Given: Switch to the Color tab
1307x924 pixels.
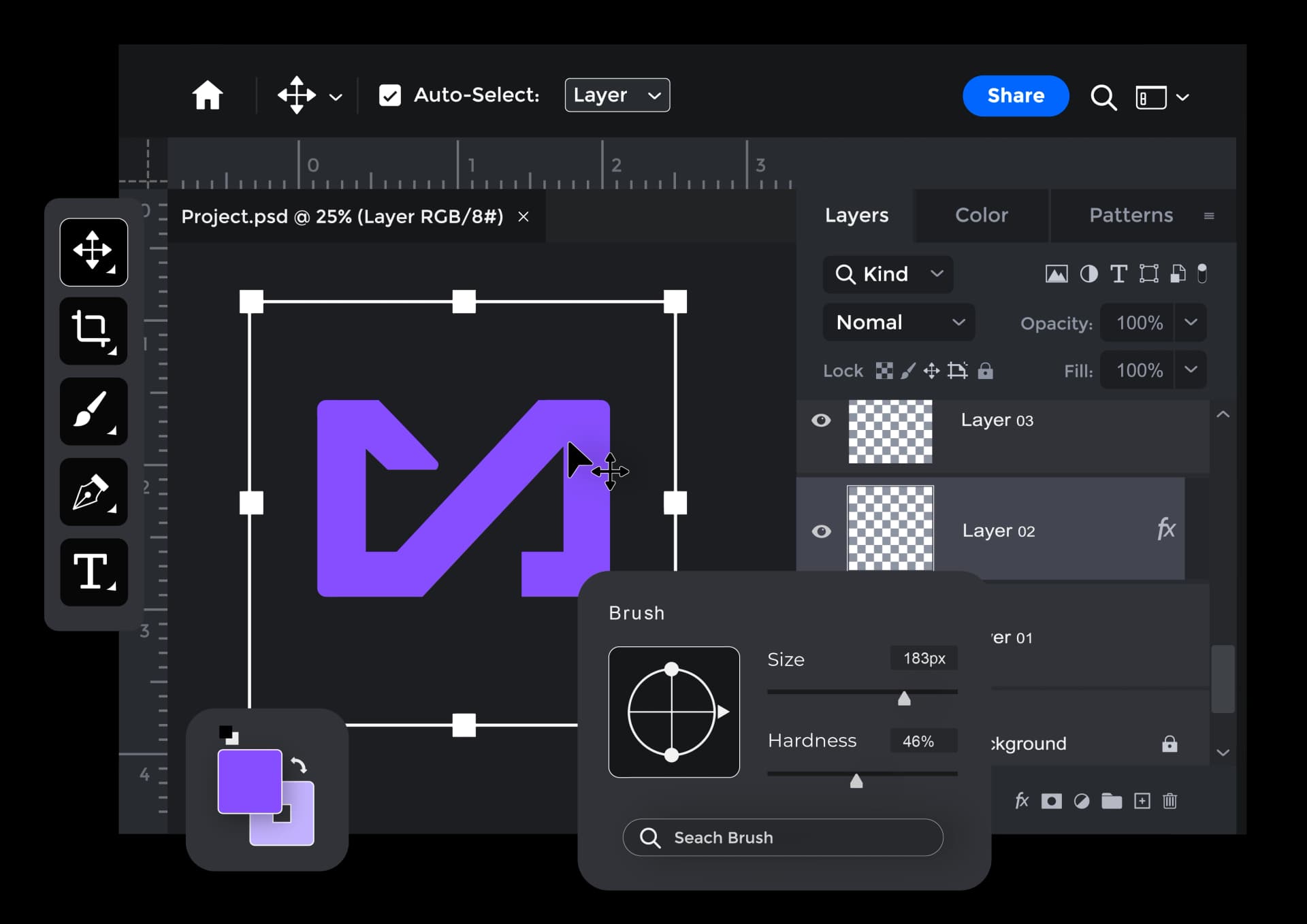Looking at the screenshot, I should [x=981, y=216].
